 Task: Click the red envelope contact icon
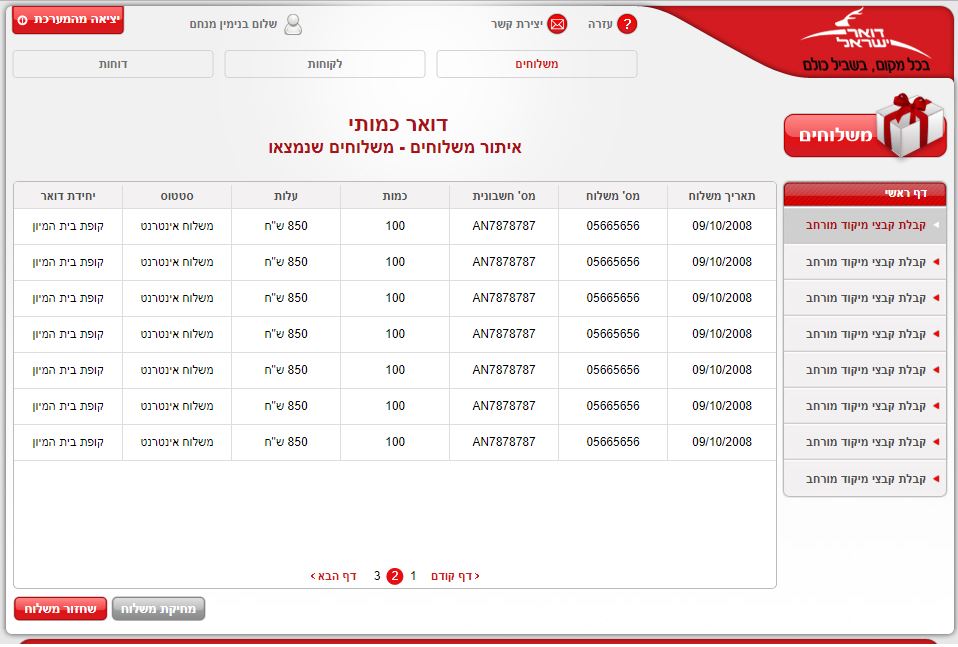(x=557, y=24)
